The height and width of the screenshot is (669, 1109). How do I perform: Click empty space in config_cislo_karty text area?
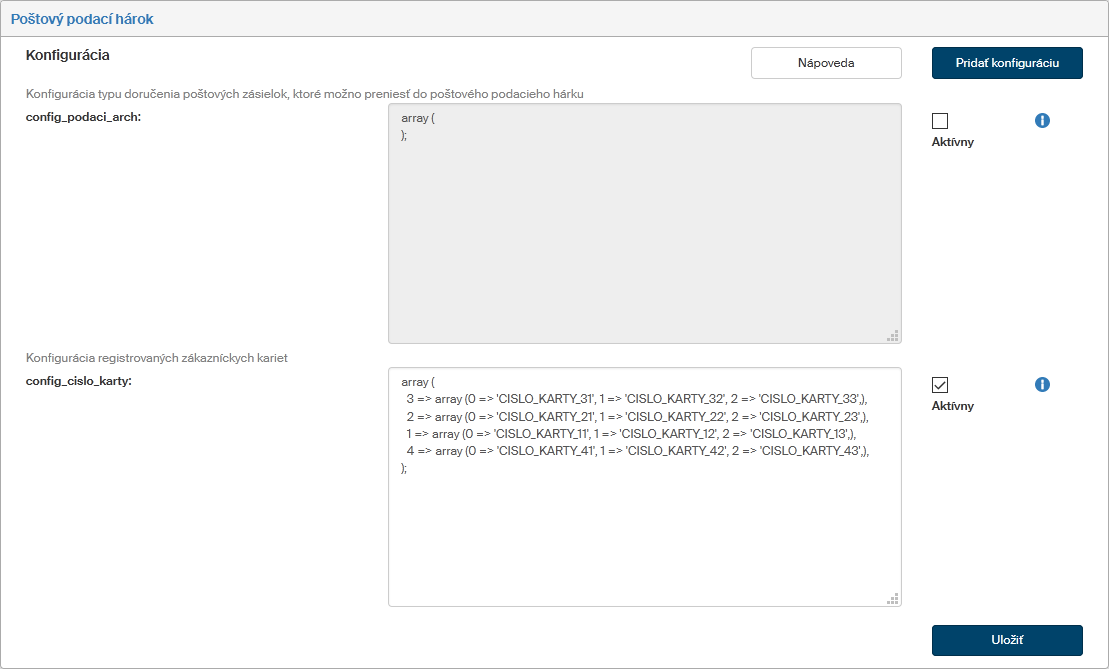[x=644, y=540]
